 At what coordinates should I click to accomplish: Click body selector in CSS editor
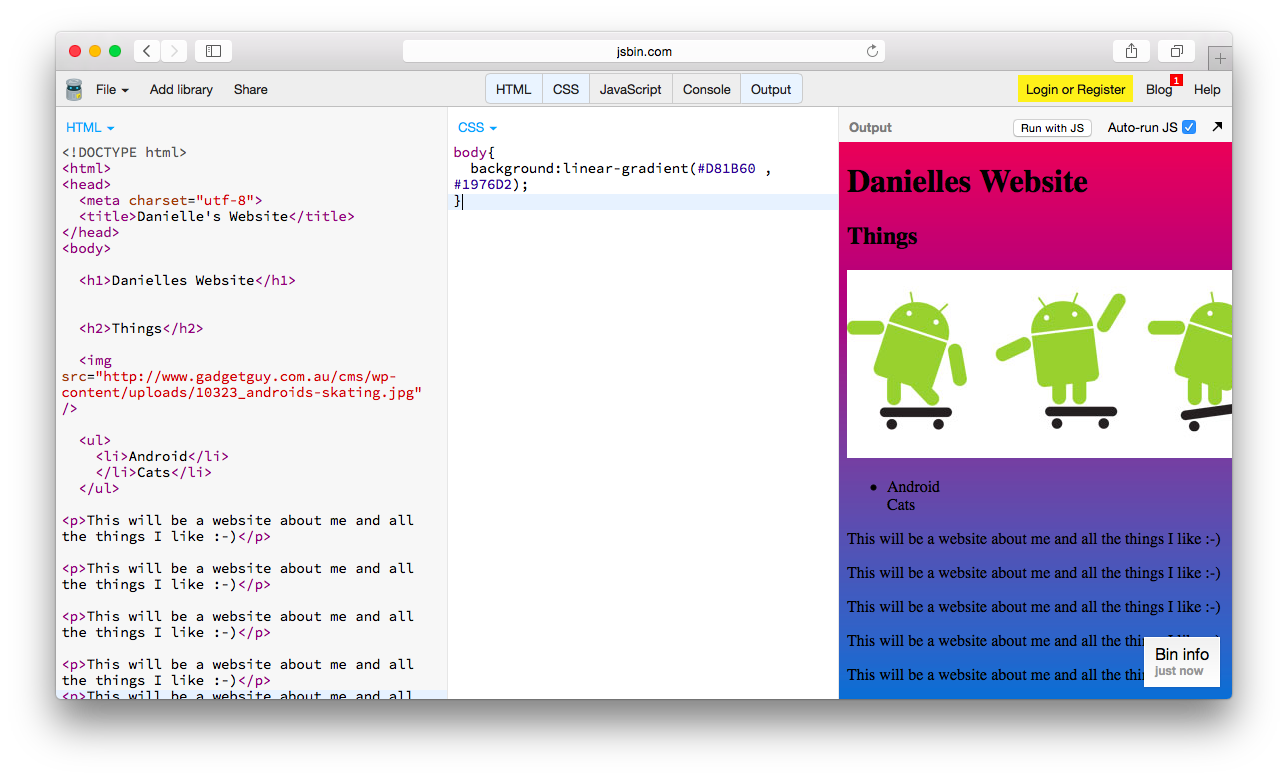(x=470, y=152)
